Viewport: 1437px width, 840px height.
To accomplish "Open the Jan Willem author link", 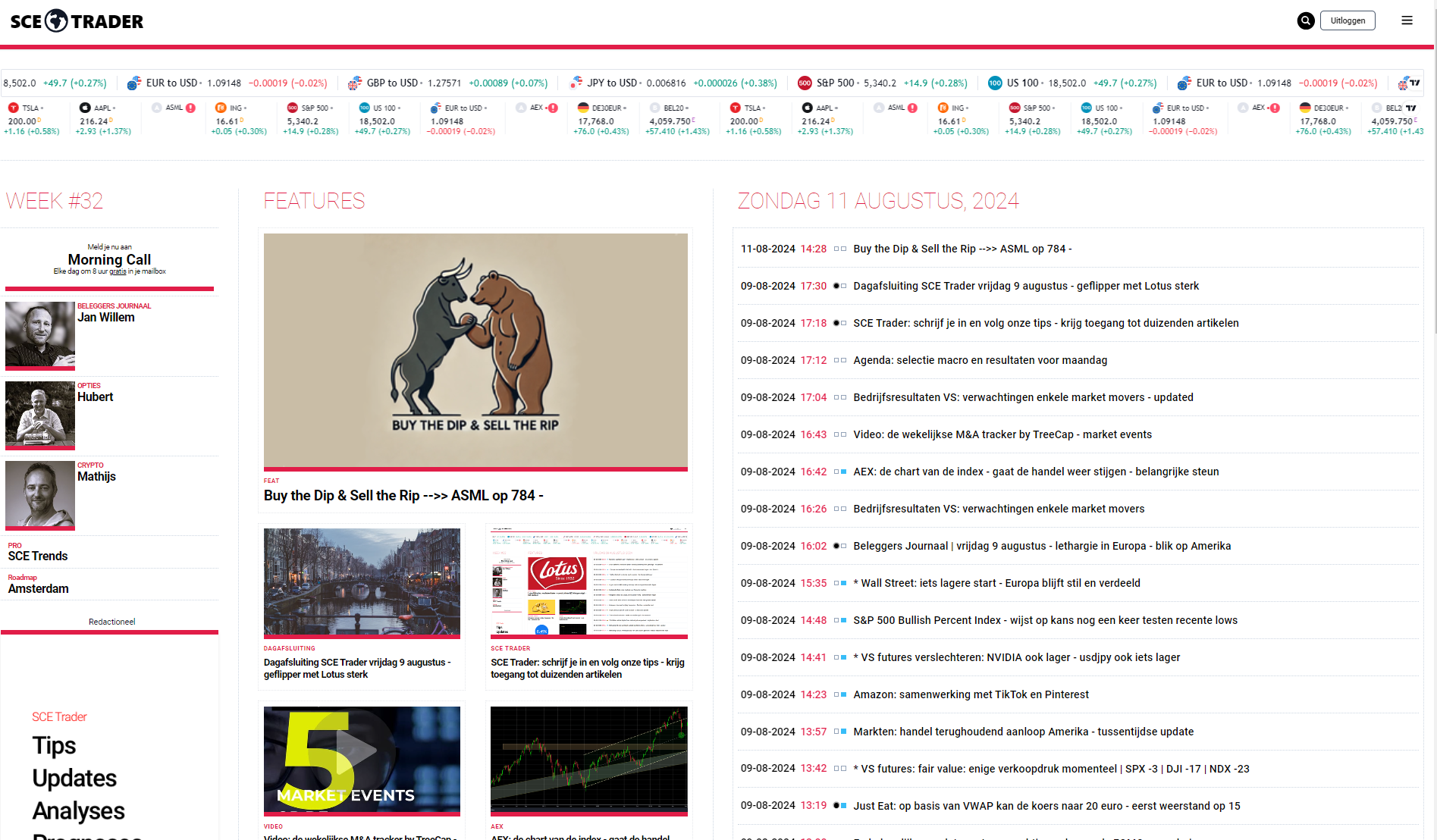I will (106, 318).
